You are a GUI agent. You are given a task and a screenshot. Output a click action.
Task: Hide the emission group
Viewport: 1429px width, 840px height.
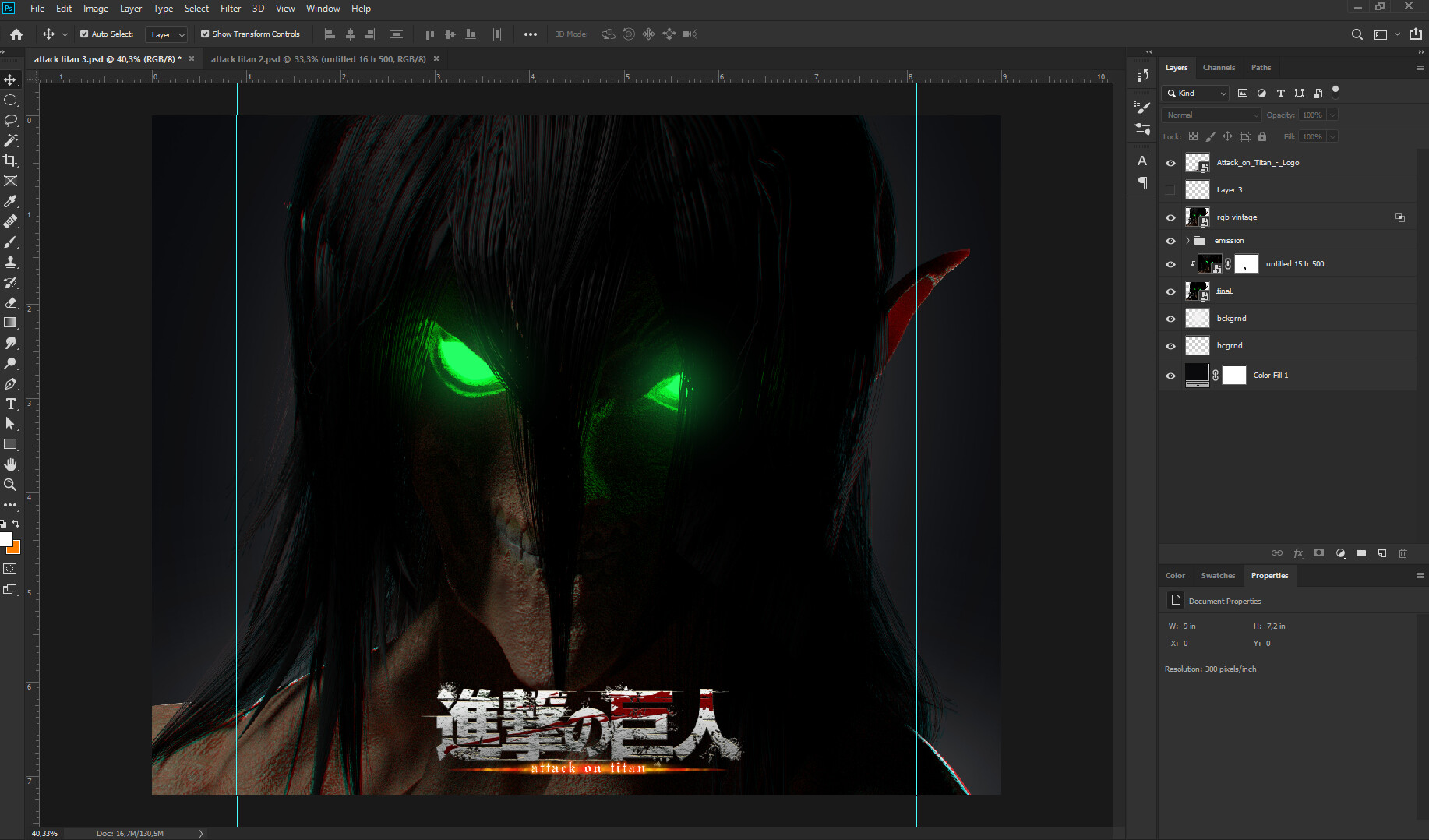click(x=1170, y=241)
